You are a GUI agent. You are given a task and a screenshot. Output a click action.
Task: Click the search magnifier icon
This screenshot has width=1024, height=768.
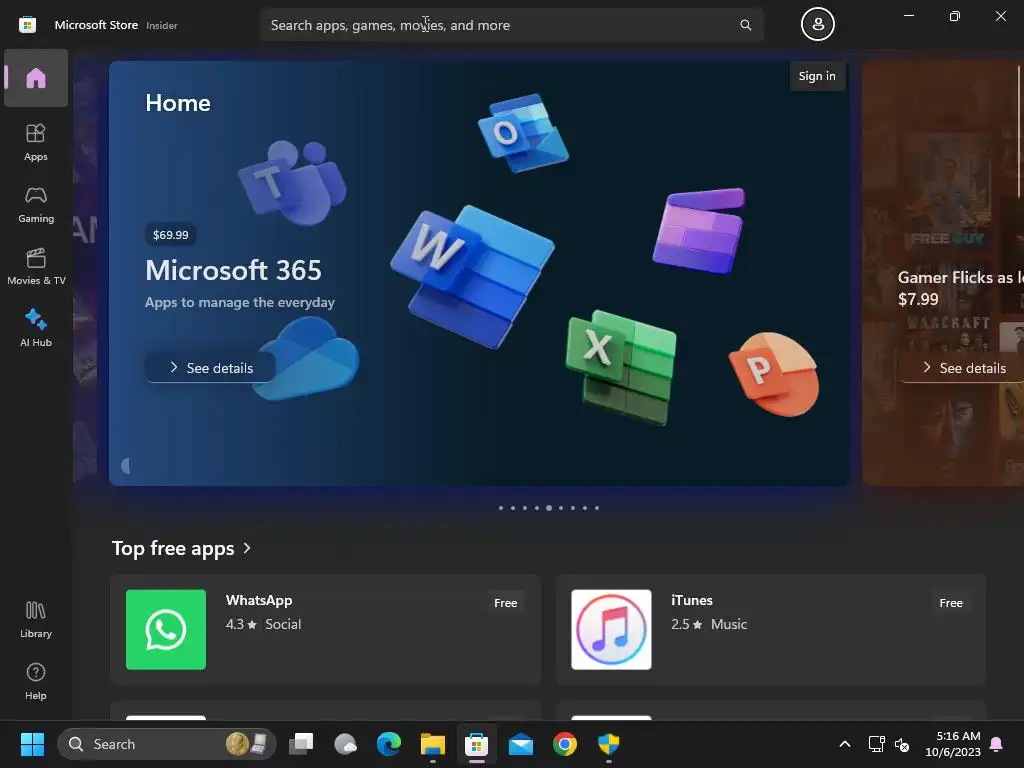(x=745, y=25)
